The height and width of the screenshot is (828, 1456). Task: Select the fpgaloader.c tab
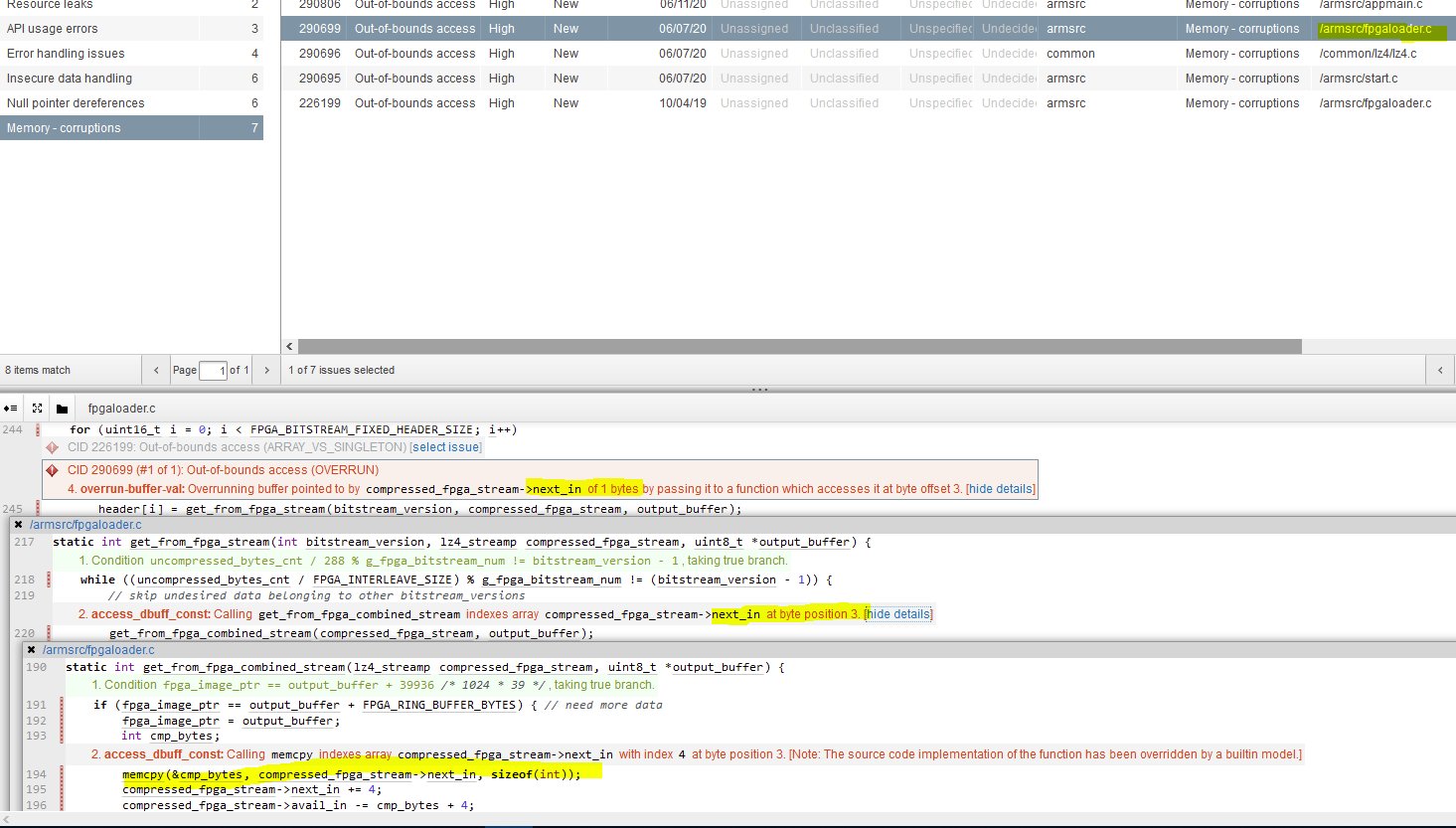[120, 408]
